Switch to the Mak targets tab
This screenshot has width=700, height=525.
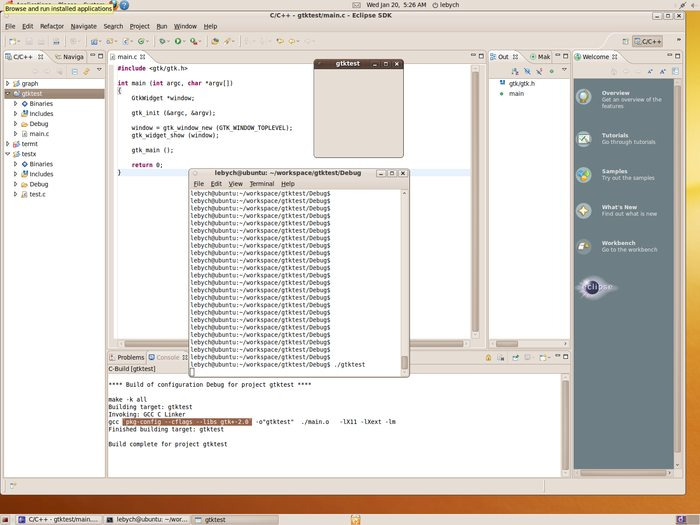(540, 57)
